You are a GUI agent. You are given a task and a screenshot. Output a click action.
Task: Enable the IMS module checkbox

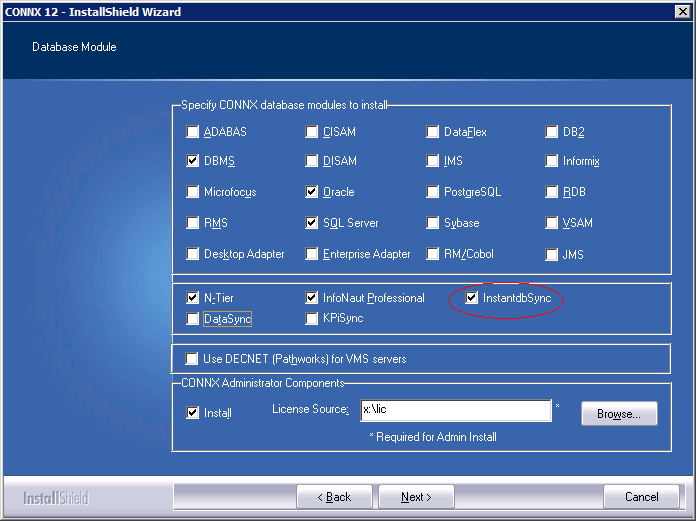point(432,161)
